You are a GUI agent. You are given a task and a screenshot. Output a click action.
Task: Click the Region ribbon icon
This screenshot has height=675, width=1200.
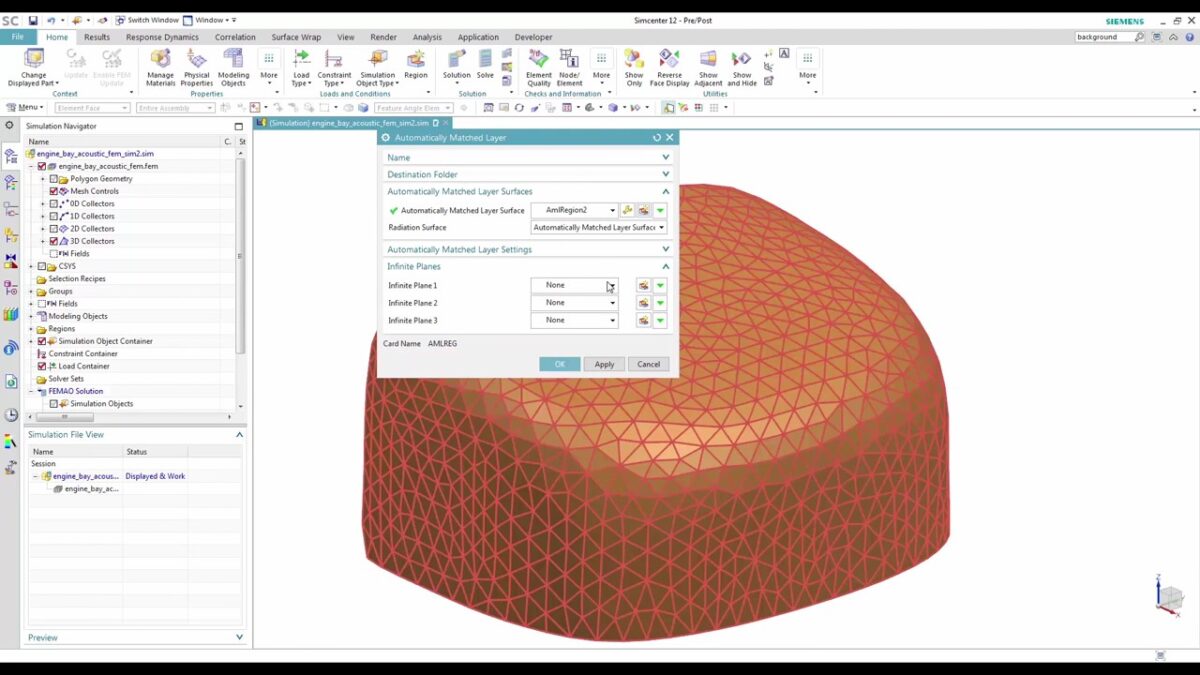tap(416, 59)
